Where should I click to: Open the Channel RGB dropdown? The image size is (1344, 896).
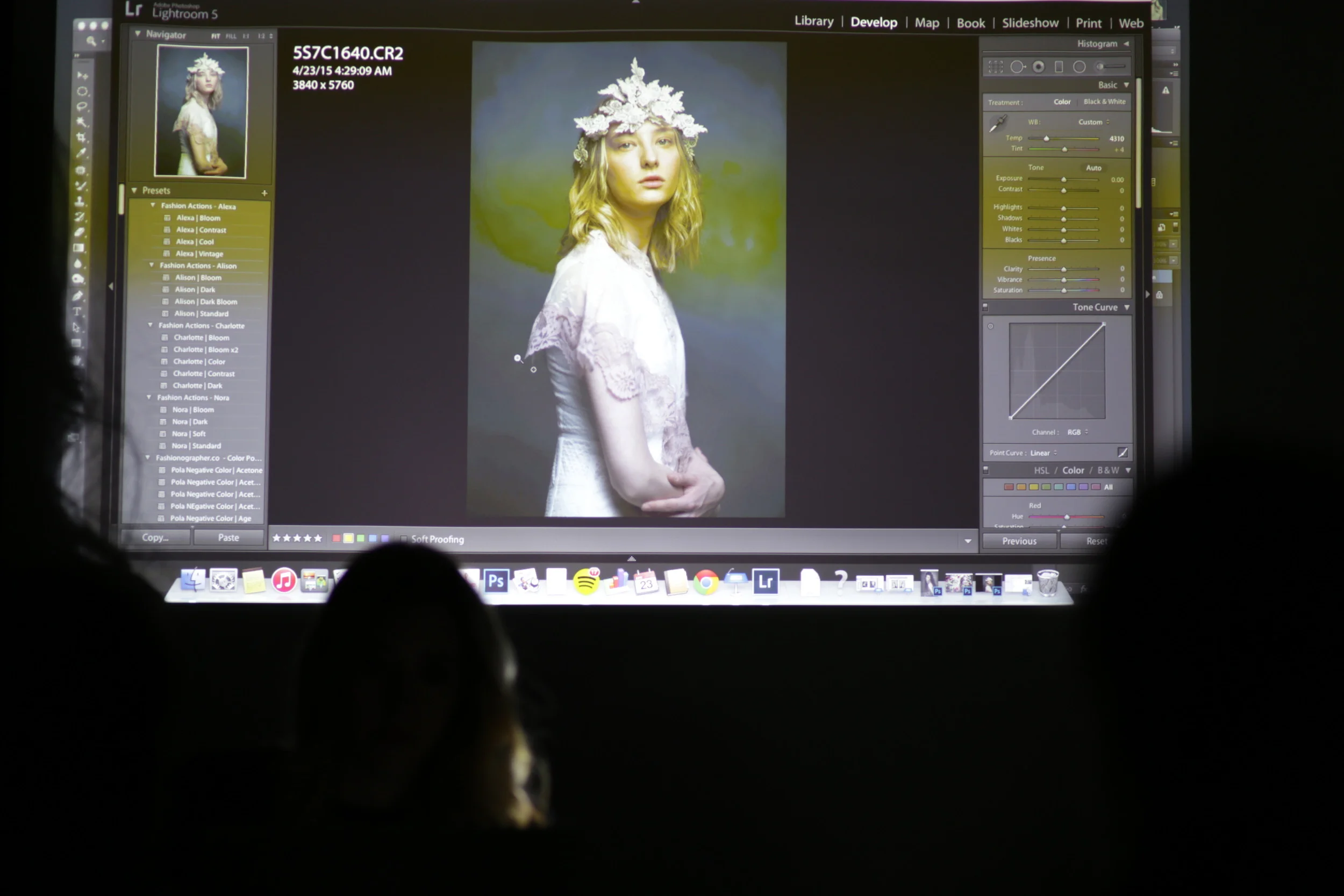[1077, 432]
